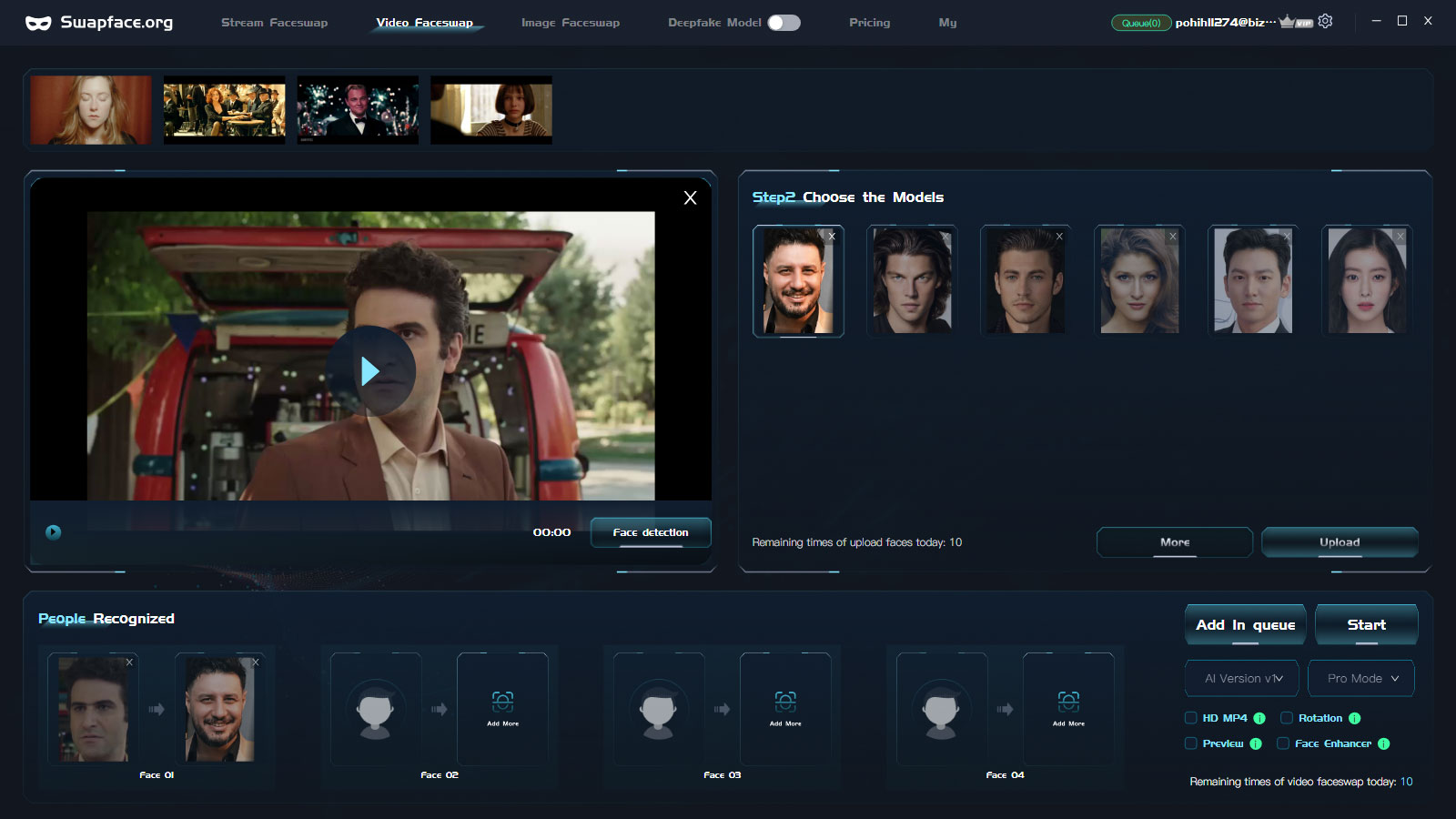Expand the AI Version dropdown

tap(1242, 678)
